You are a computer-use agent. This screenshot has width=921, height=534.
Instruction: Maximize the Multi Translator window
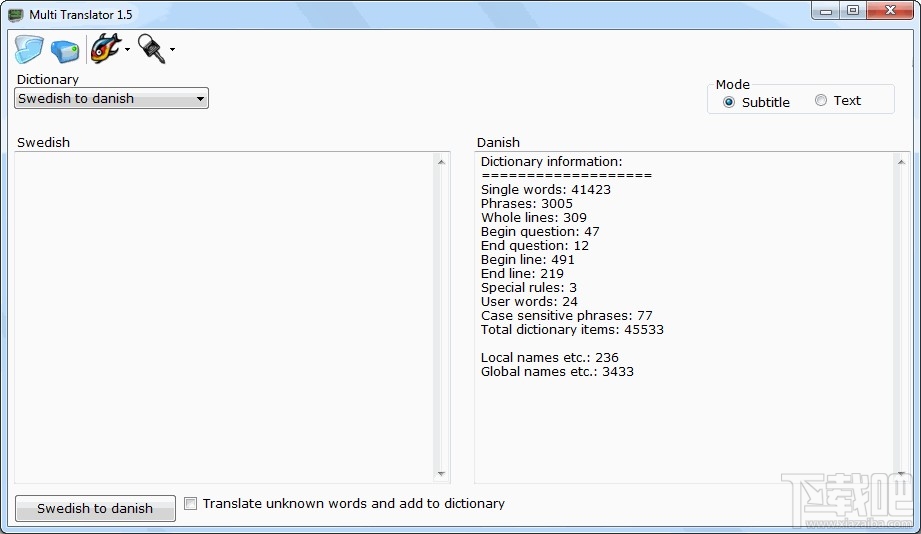click(x=853, y=11)
